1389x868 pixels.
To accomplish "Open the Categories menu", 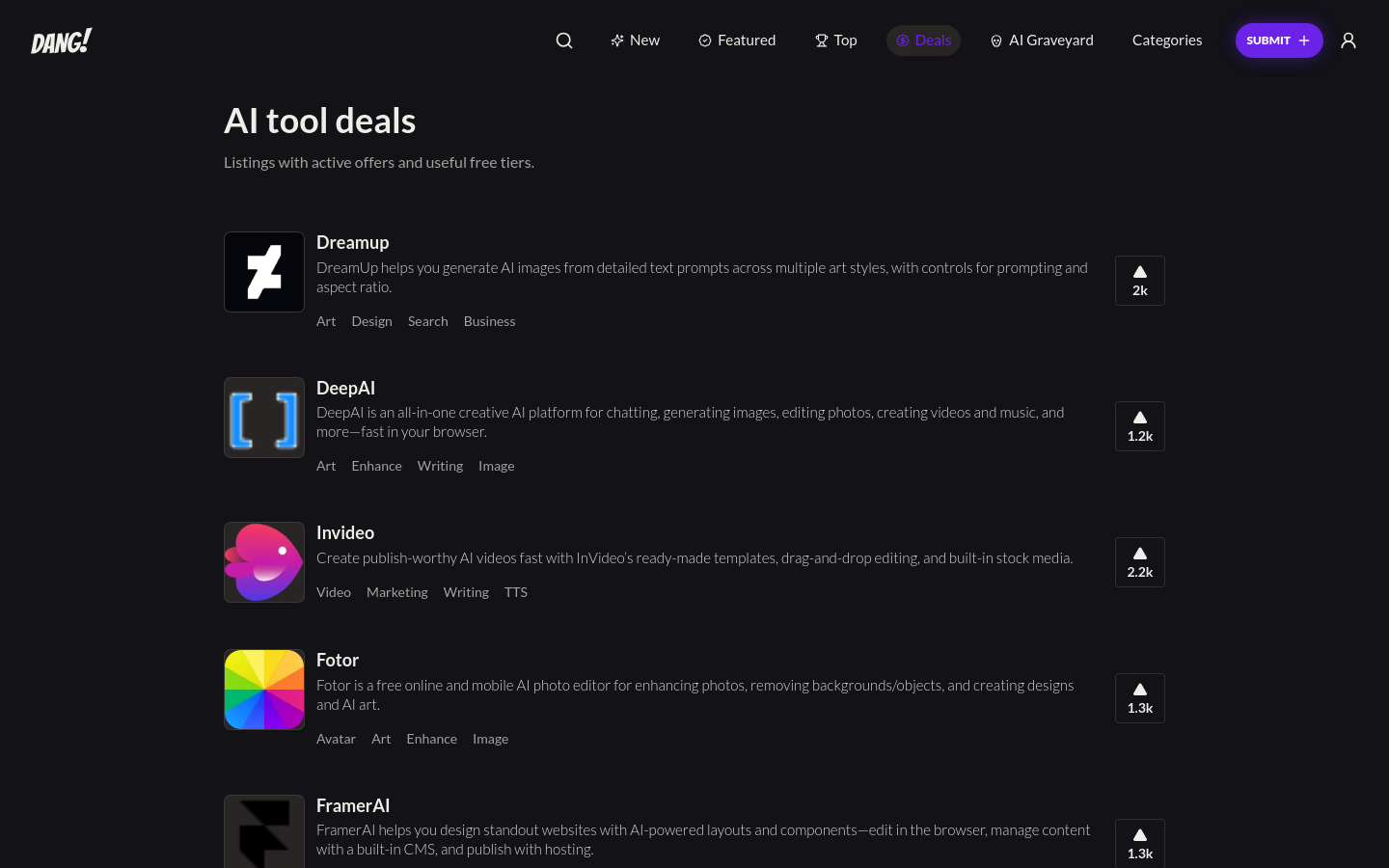I will (x=1167, y=41).
